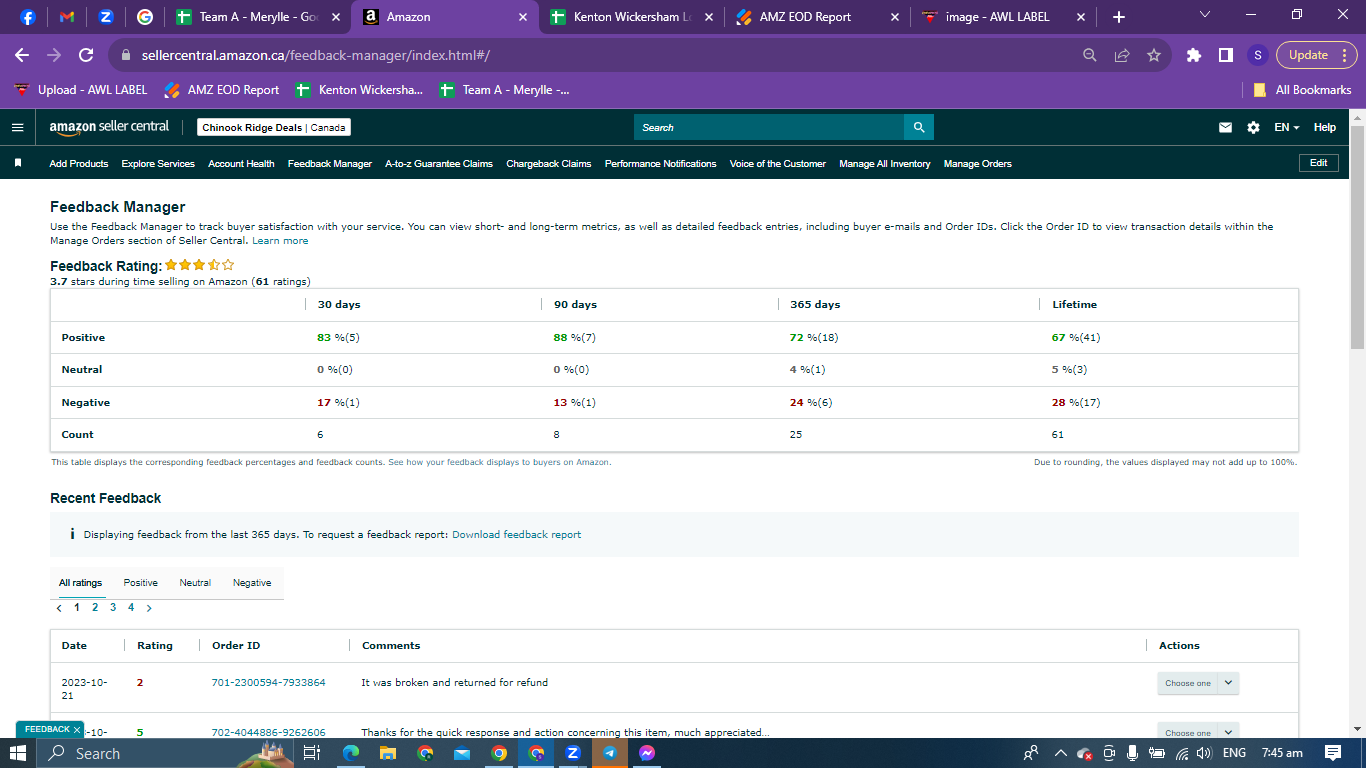Open the Chrome extensions puzzle icon
Viewport: 1366px width, 768px height.
click(x=1194, y=55)
